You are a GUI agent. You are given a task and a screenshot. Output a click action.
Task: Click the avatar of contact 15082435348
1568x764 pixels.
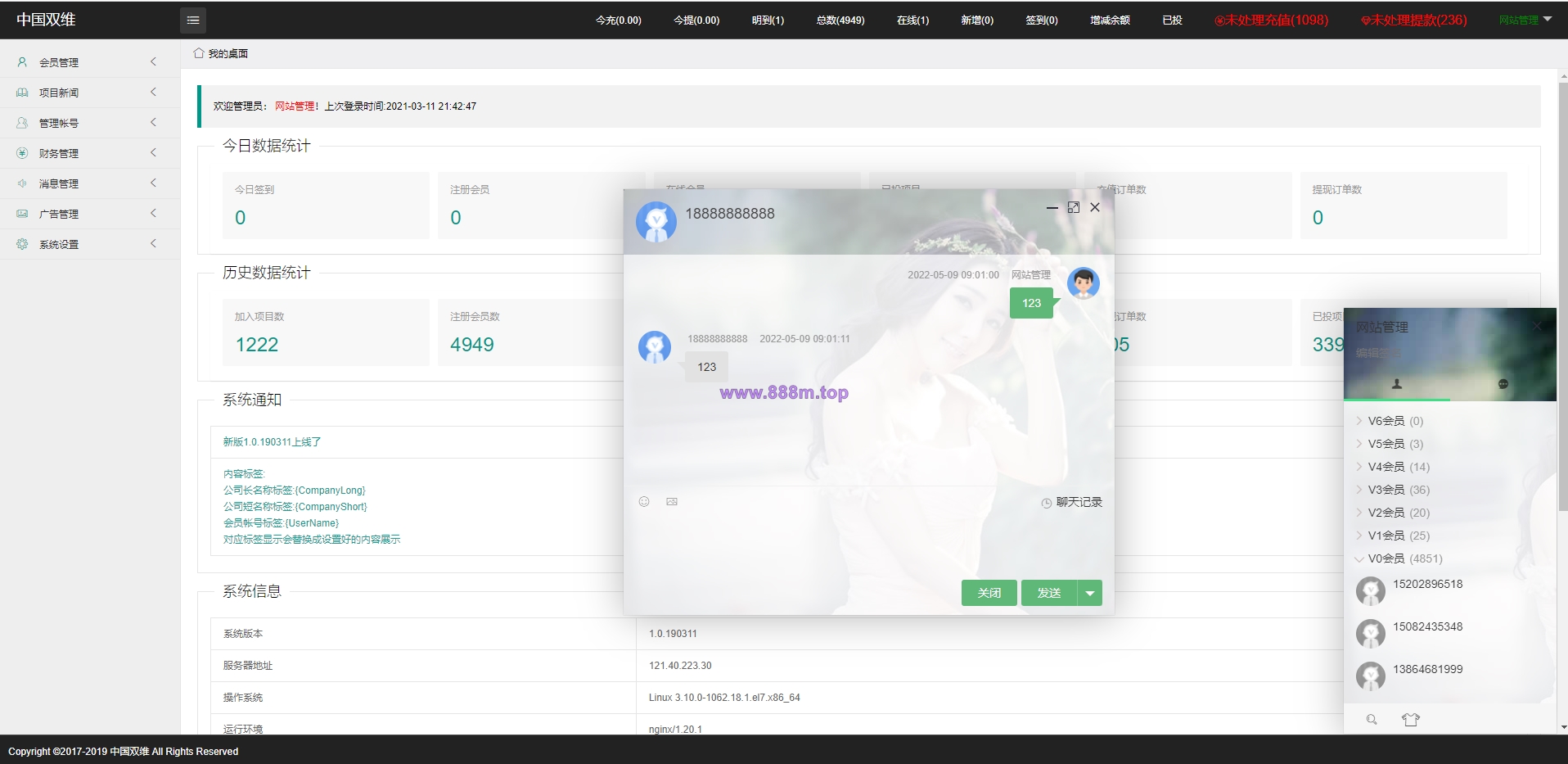pyautogui.click(x=1371, y=633)
